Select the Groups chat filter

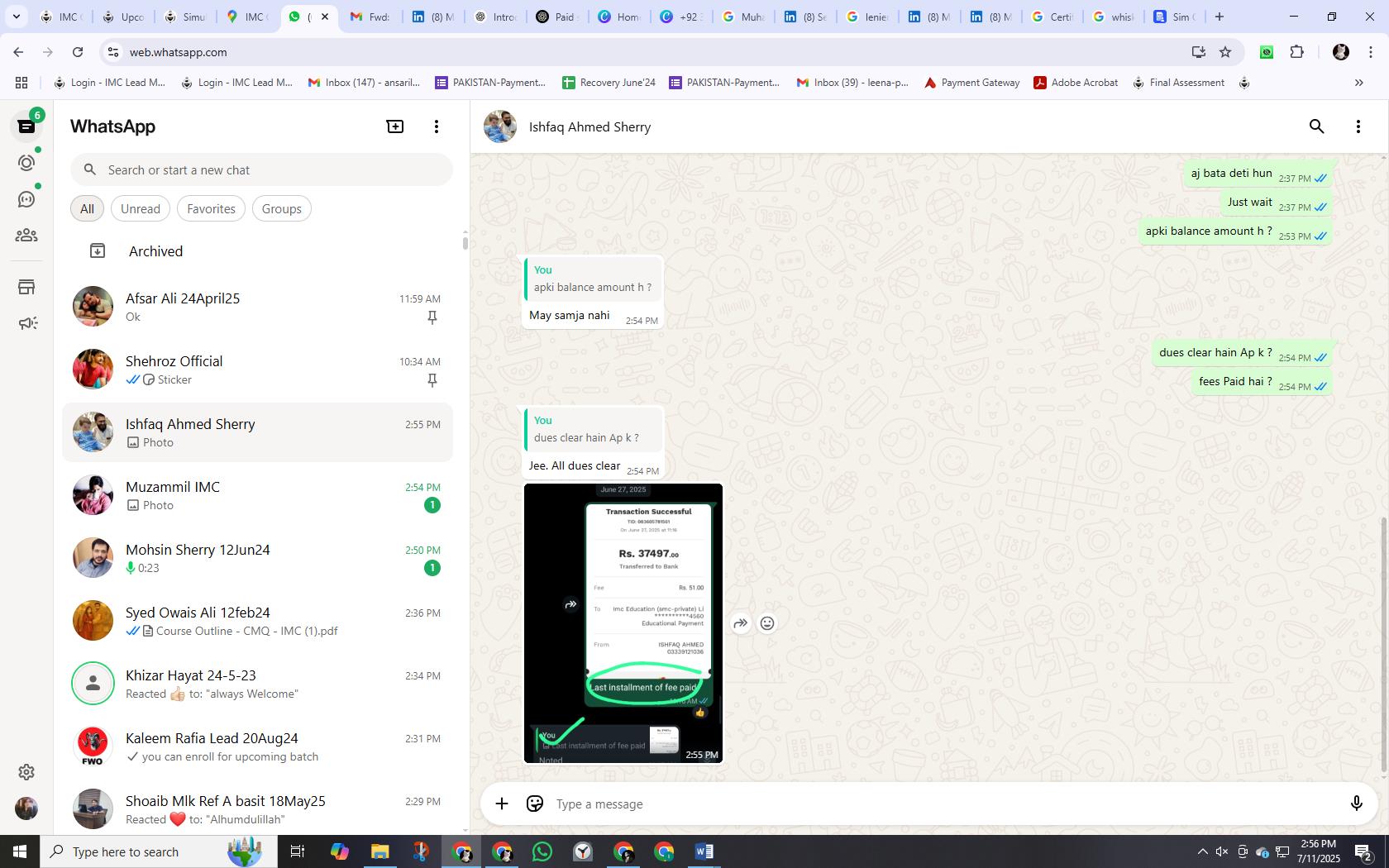[x=282, y=209]
